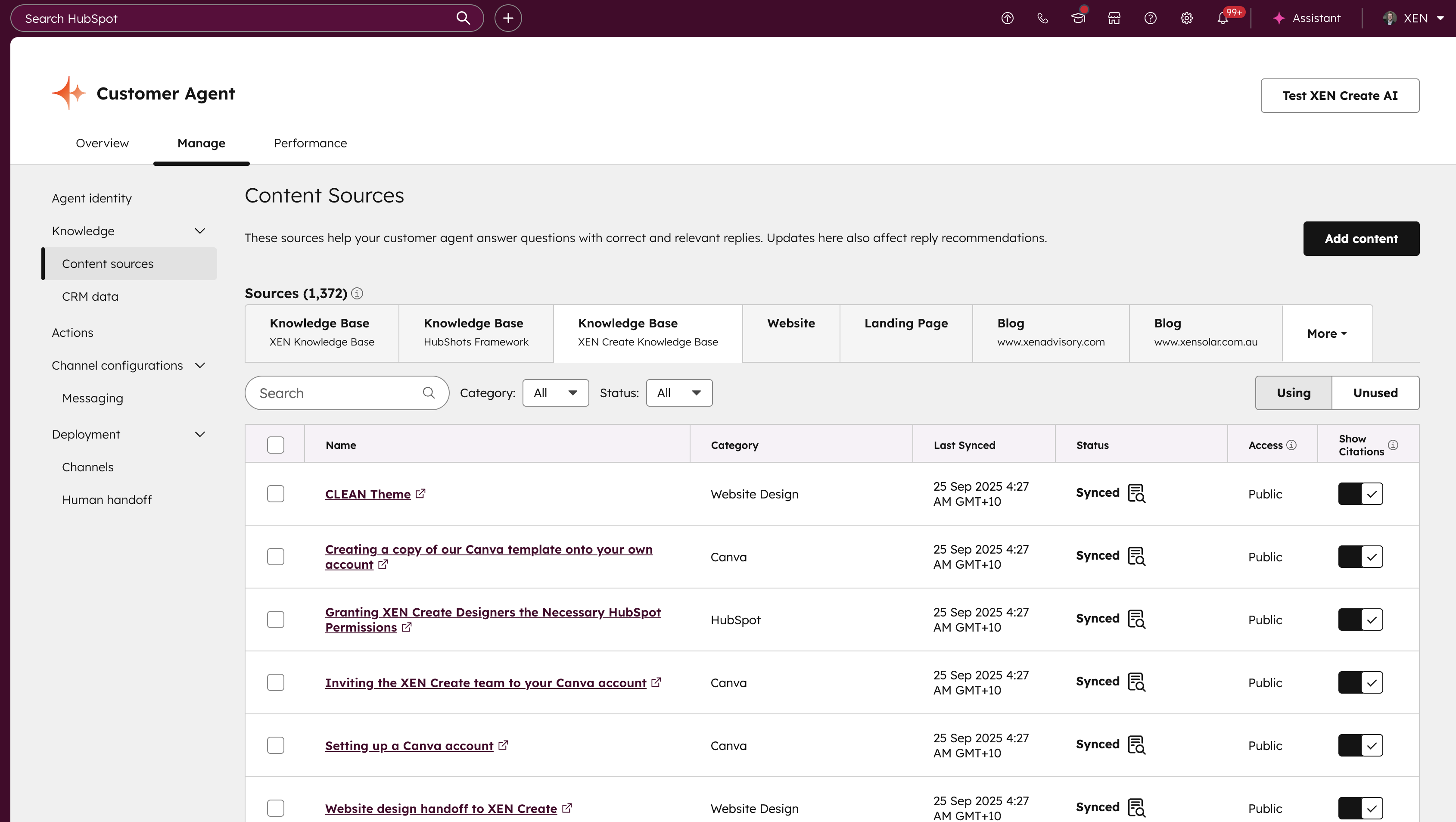Open the HubSpot Academy graduation cap icon

[x=1078, y=18]
